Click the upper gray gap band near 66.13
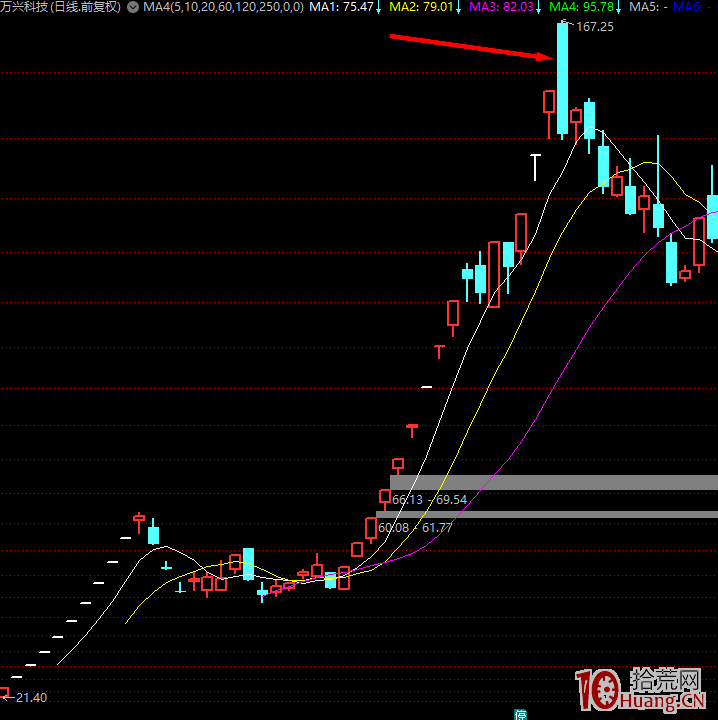 pos(554,483)
